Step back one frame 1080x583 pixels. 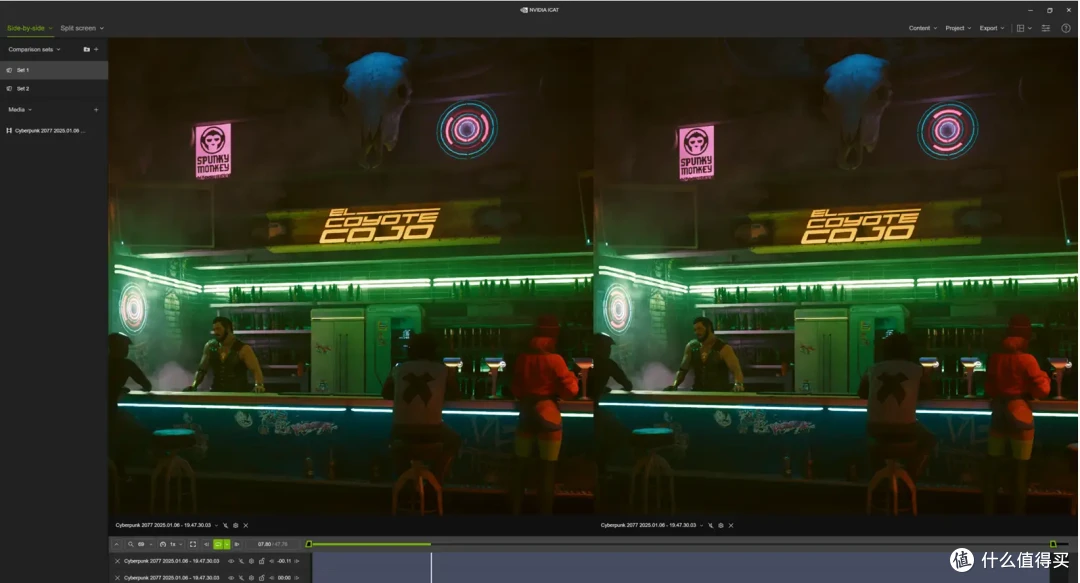(x=206, y=544)
